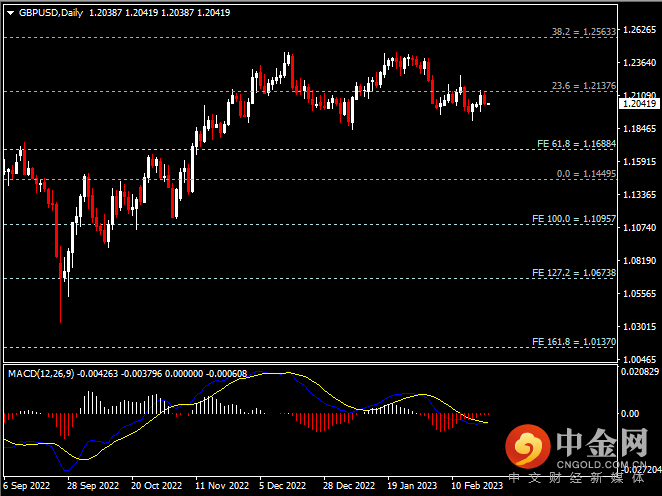Click the FE 161.8 = 1.01370 label
Viewport: 662px width, 496px height.
575,341
